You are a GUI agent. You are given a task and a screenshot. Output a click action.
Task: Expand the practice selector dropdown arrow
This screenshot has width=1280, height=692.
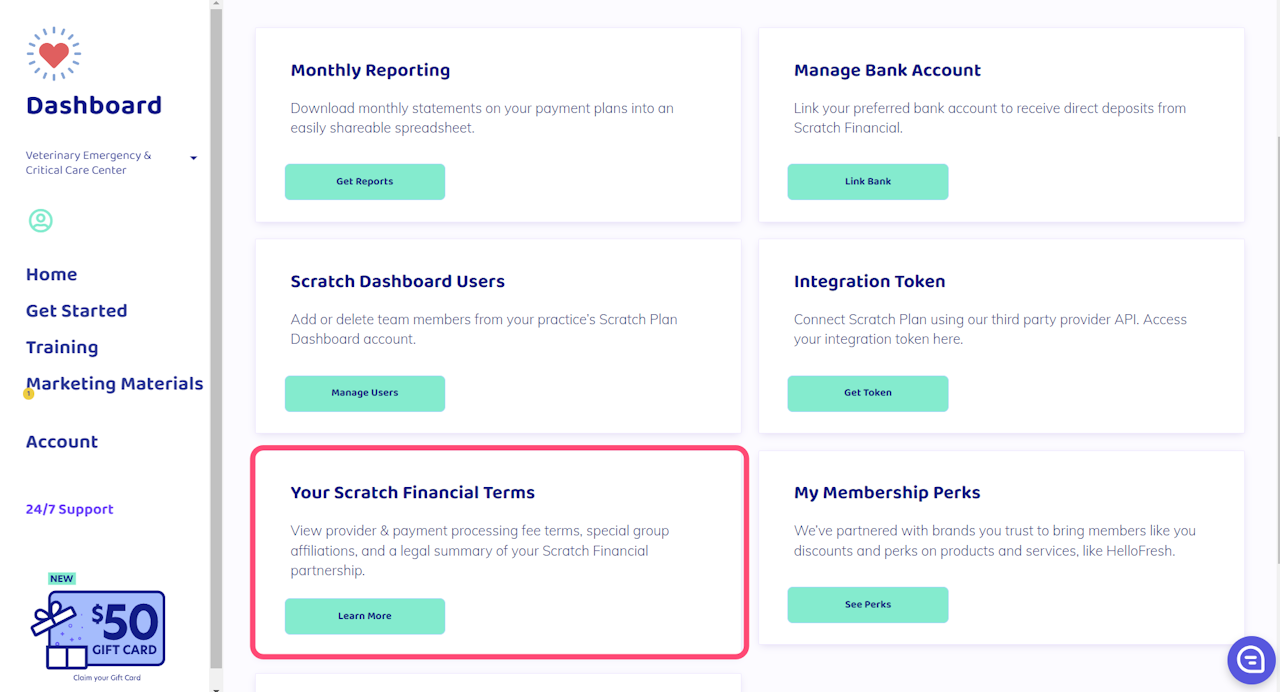click(x=193, y=158)
